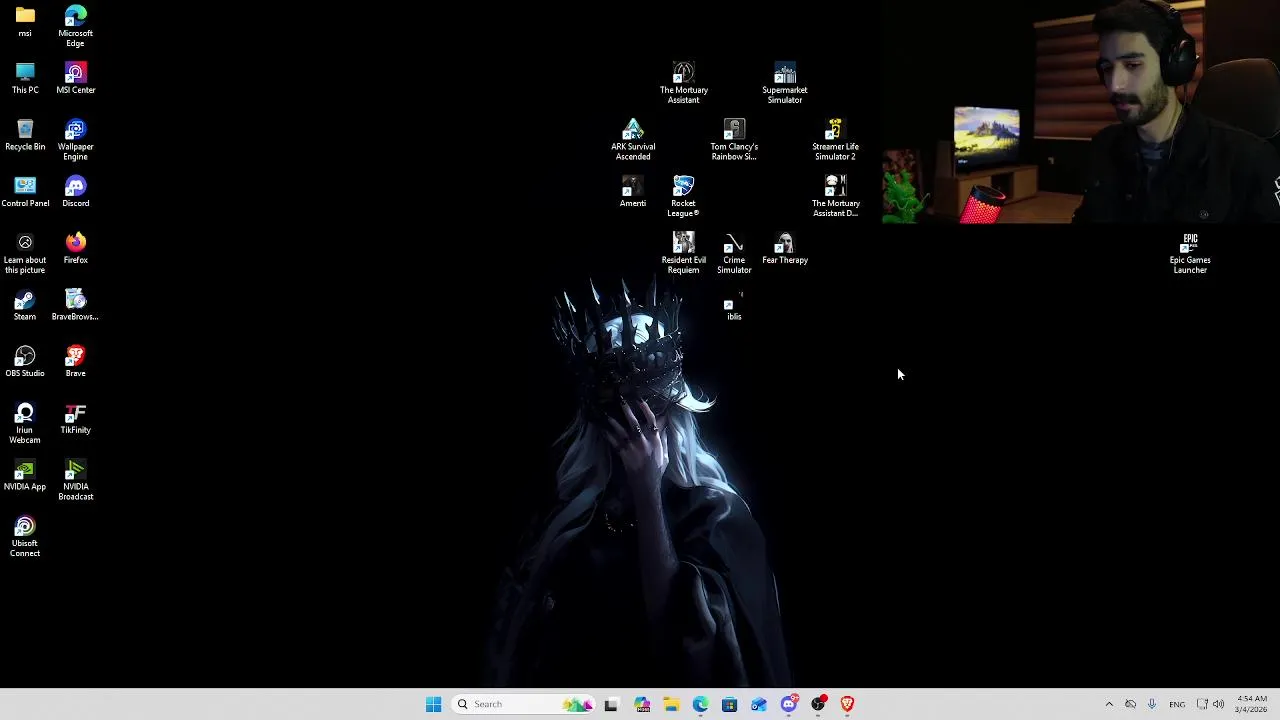The image size is (1280, 720).
Task: Open Outlook from the taskbar
Action: 759,704
